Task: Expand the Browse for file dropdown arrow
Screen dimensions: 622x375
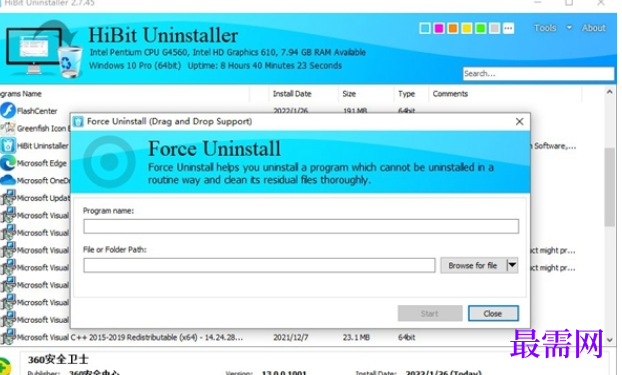Action: point(512,265)
